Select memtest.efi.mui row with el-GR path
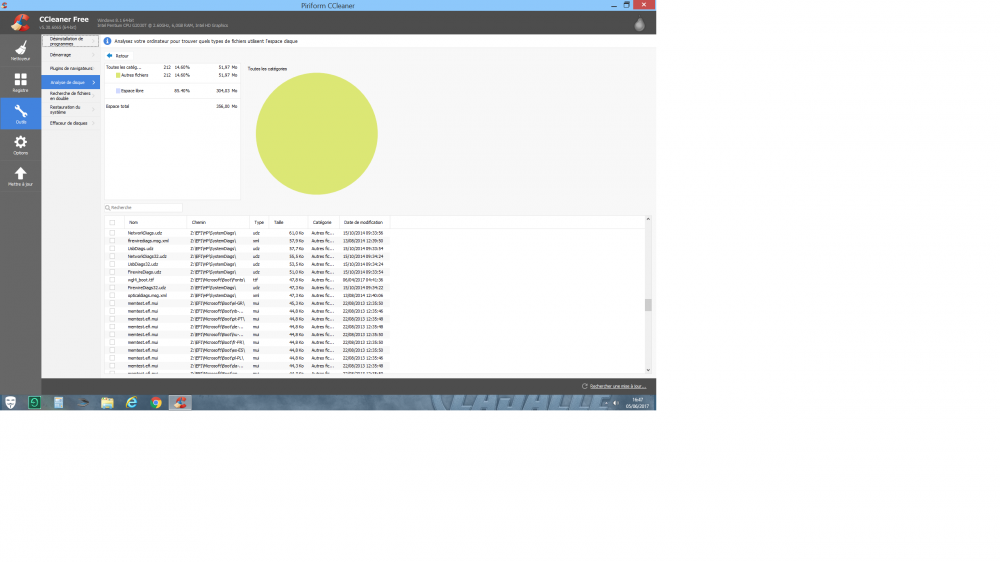This screenshot has width=1000, height=562. (x=247, y=303)
